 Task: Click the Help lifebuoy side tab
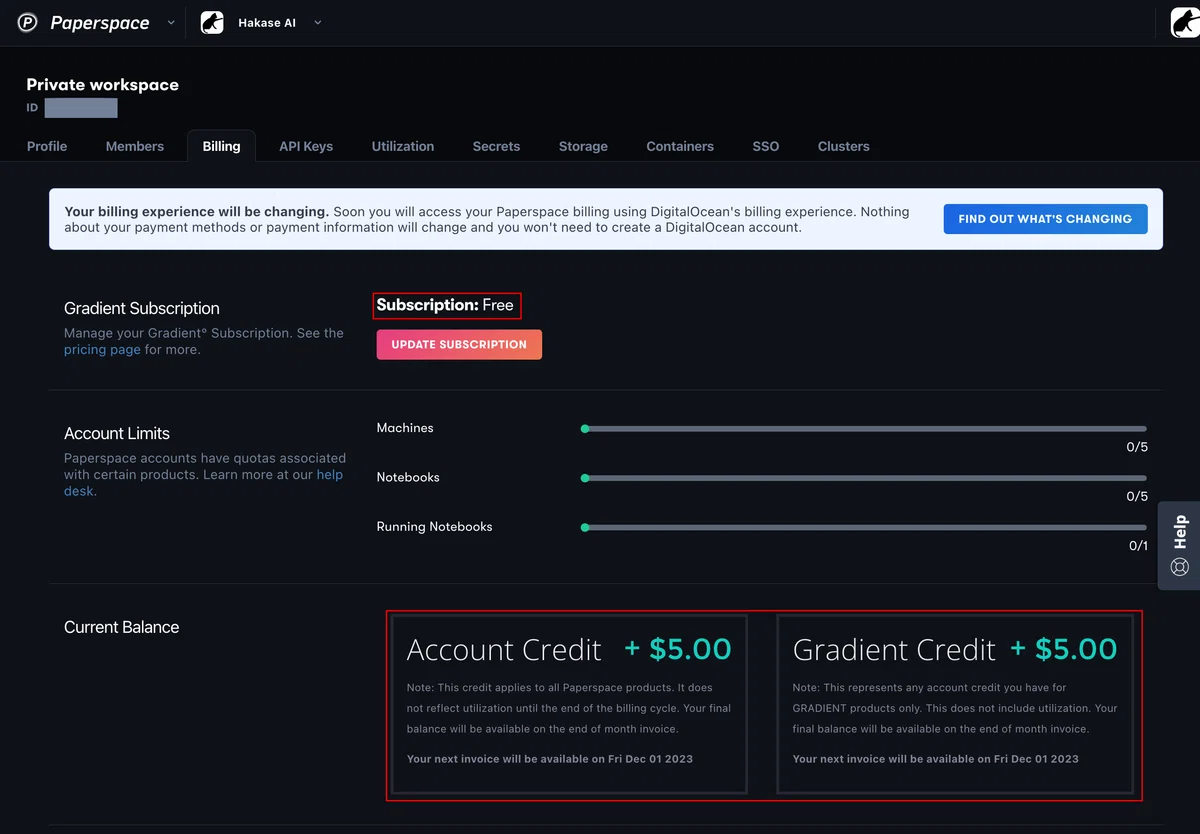[x=1179, y=545]
